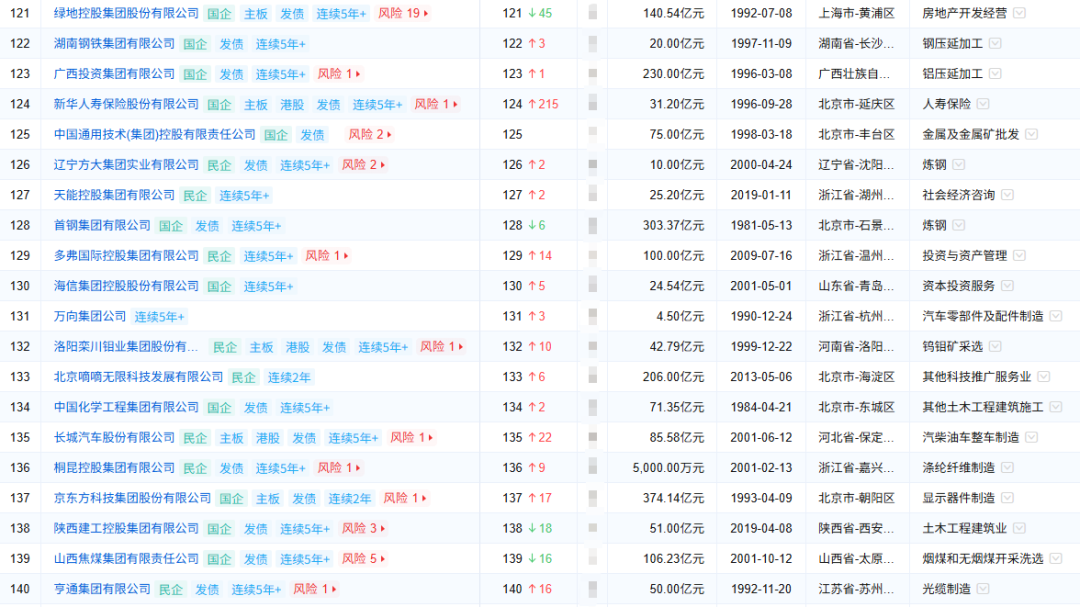Expand 风险 1 tag for 广西投资集团
The width and height of the screenshot is (1080, 607).
(x=338, y=74)
